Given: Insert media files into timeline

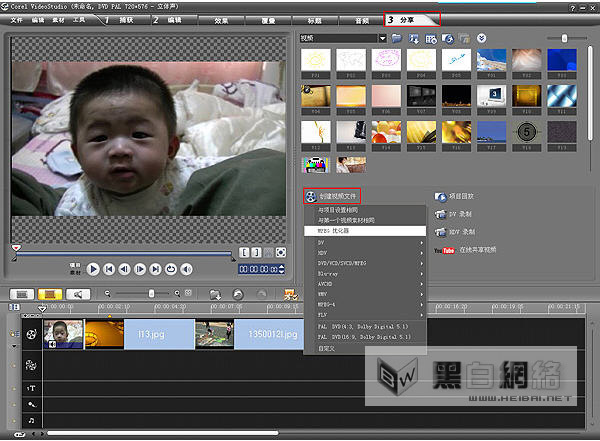Looking at the screenshot, I should [215, 294].
